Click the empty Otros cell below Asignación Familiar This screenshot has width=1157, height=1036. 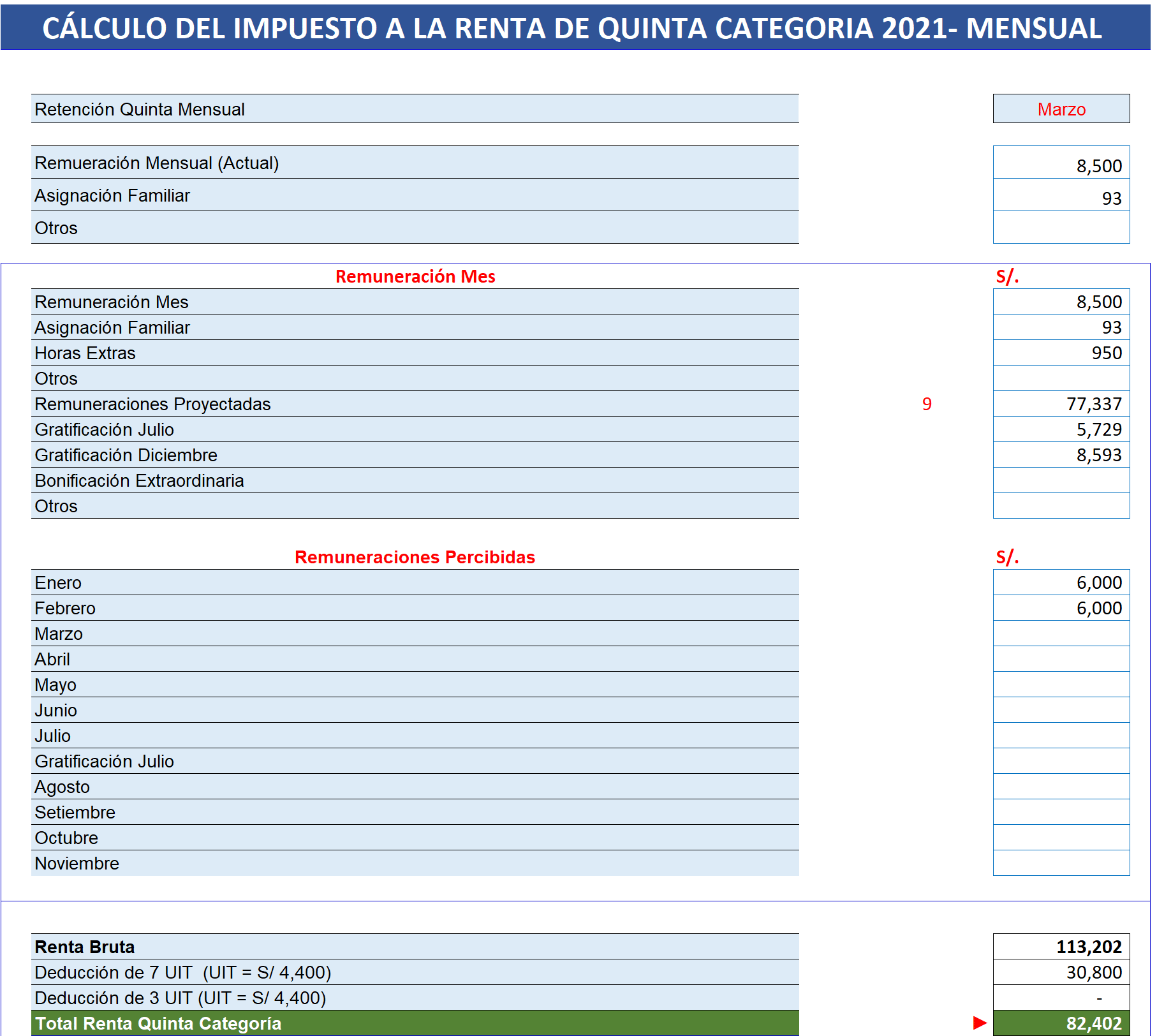(x=1061, y=228)
